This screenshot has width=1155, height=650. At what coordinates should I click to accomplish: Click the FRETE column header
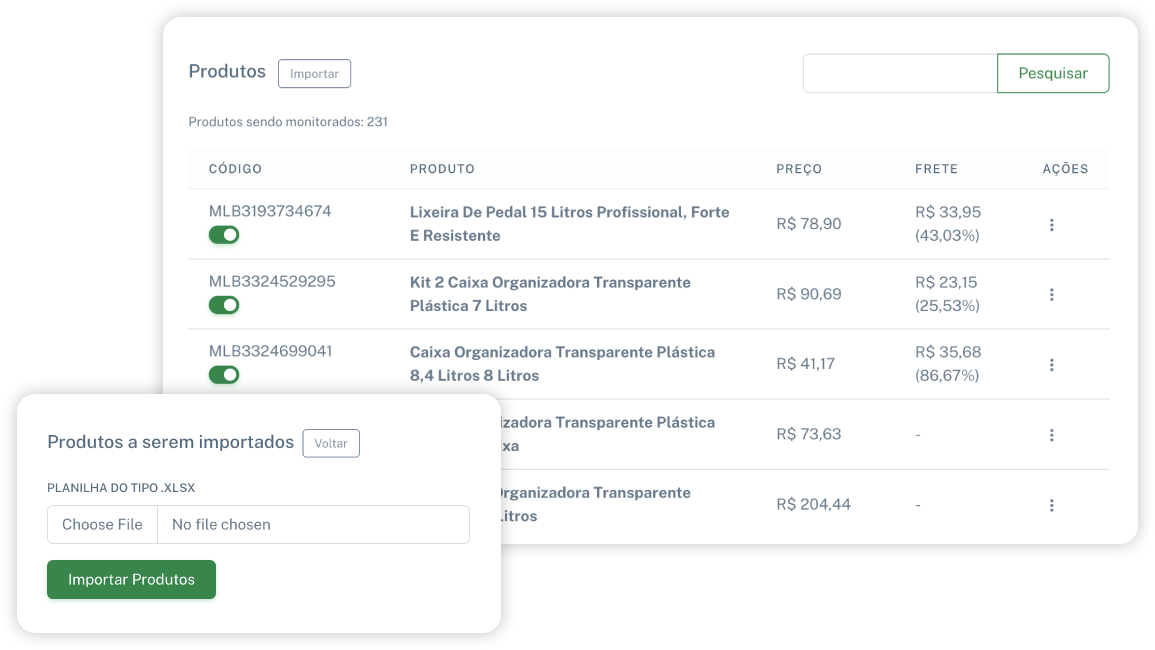pyautogui.click(x=936, y=169)
